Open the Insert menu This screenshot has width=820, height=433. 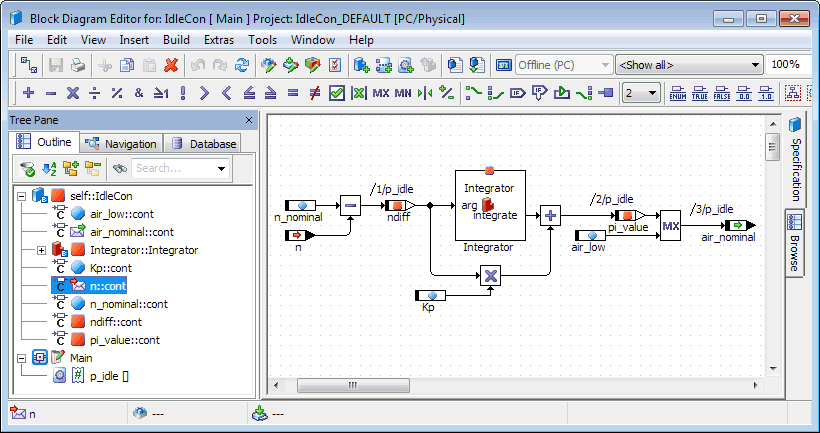134,40
